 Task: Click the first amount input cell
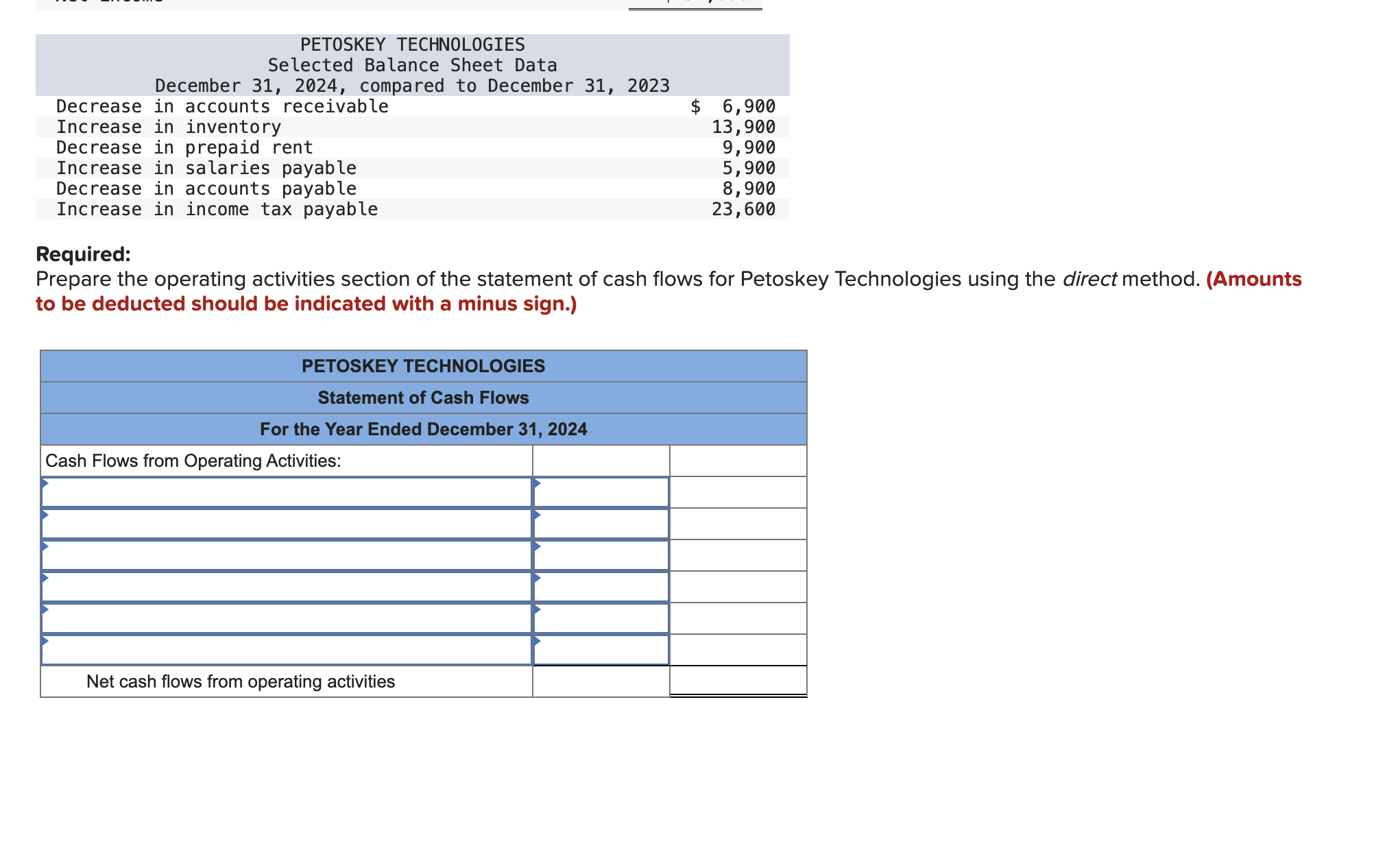[x=601, y=492]
